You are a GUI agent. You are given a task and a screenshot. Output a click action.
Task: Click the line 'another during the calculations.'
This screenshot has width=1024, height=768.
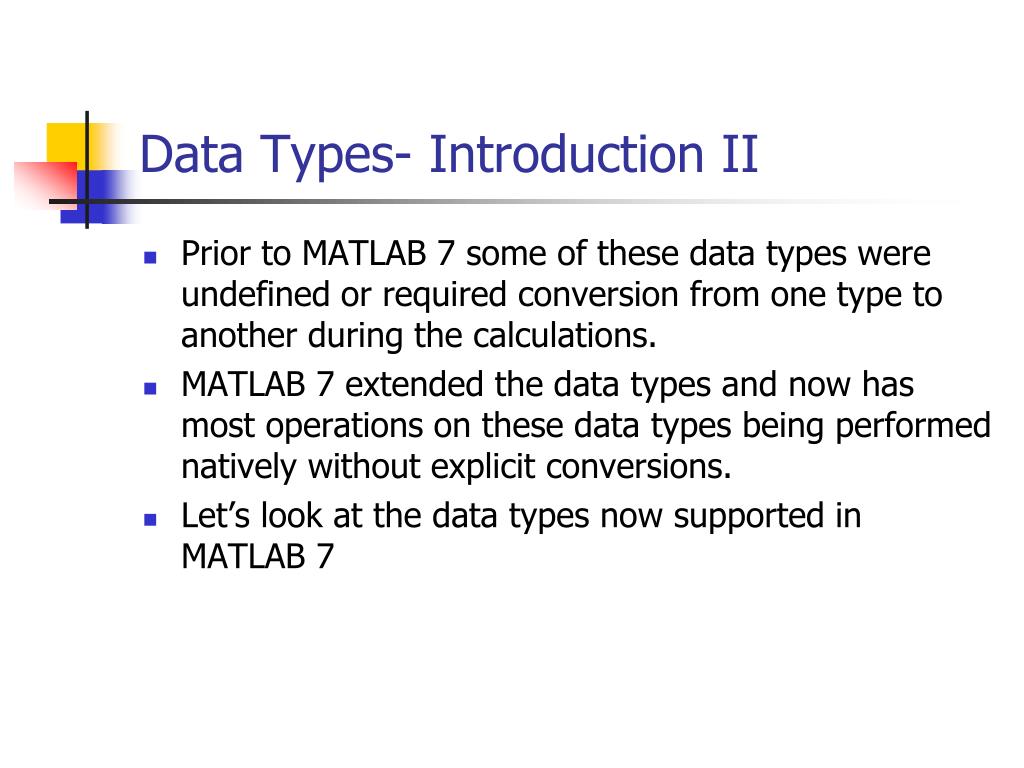tap(419, 336)
